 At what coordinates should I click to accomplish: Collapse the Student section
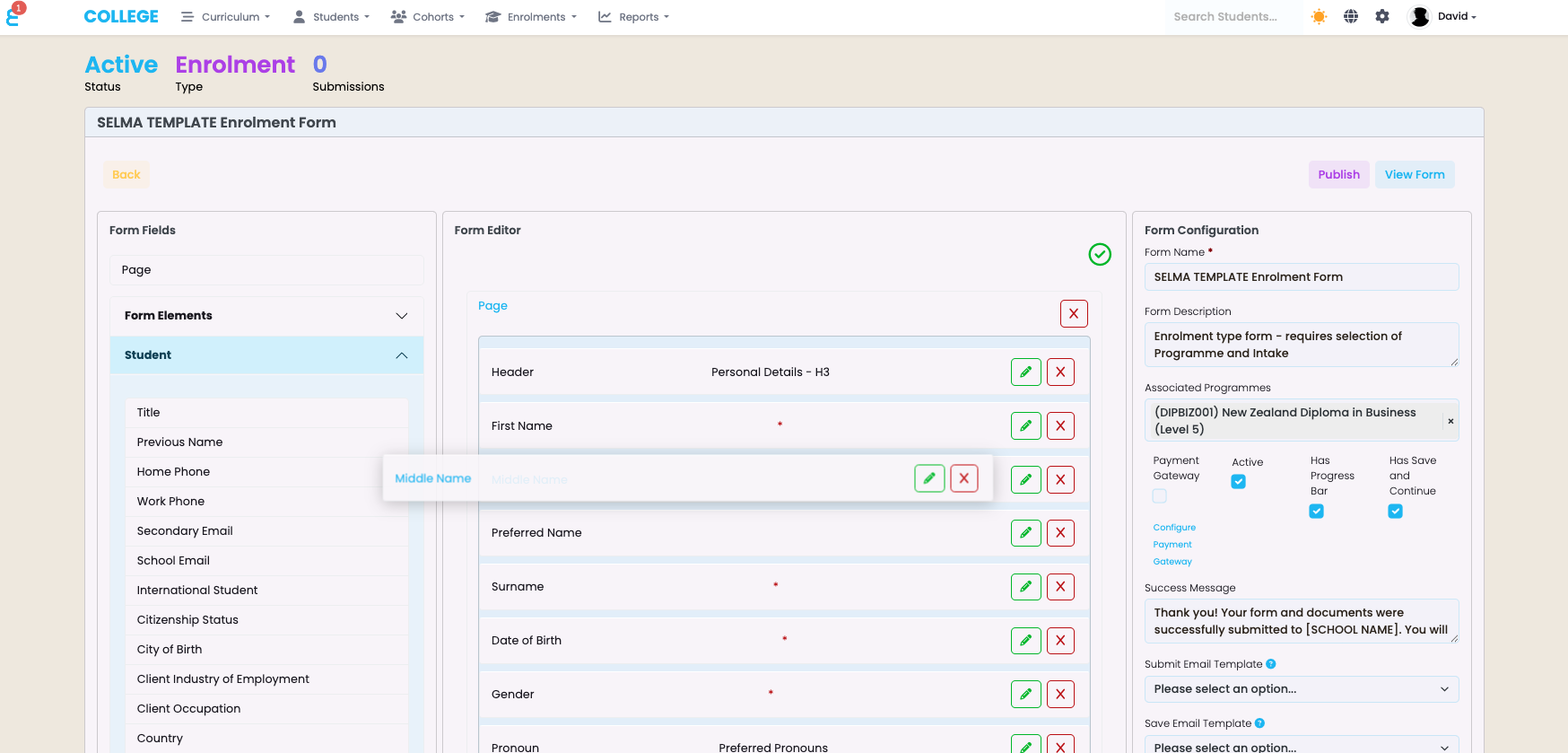266,355
